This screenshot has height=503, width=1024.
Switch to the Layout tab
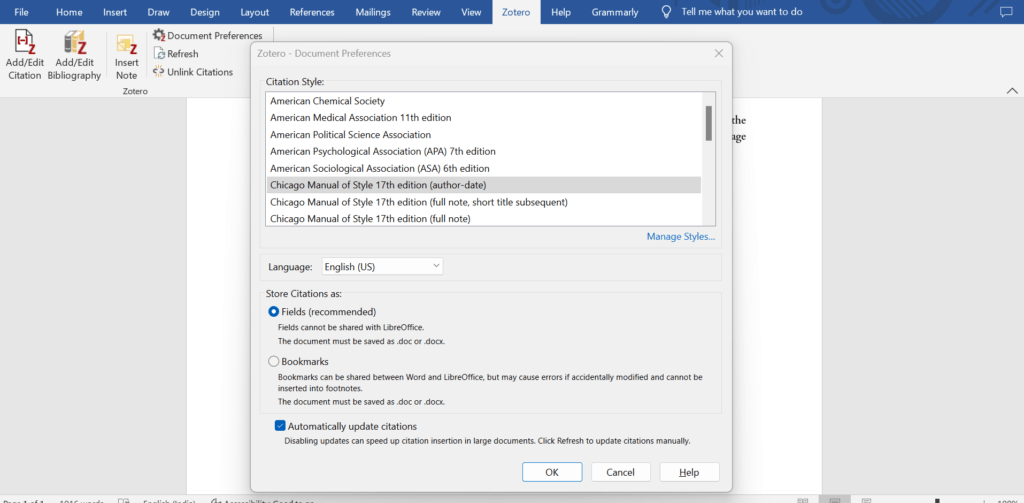[x=254, y=12]
